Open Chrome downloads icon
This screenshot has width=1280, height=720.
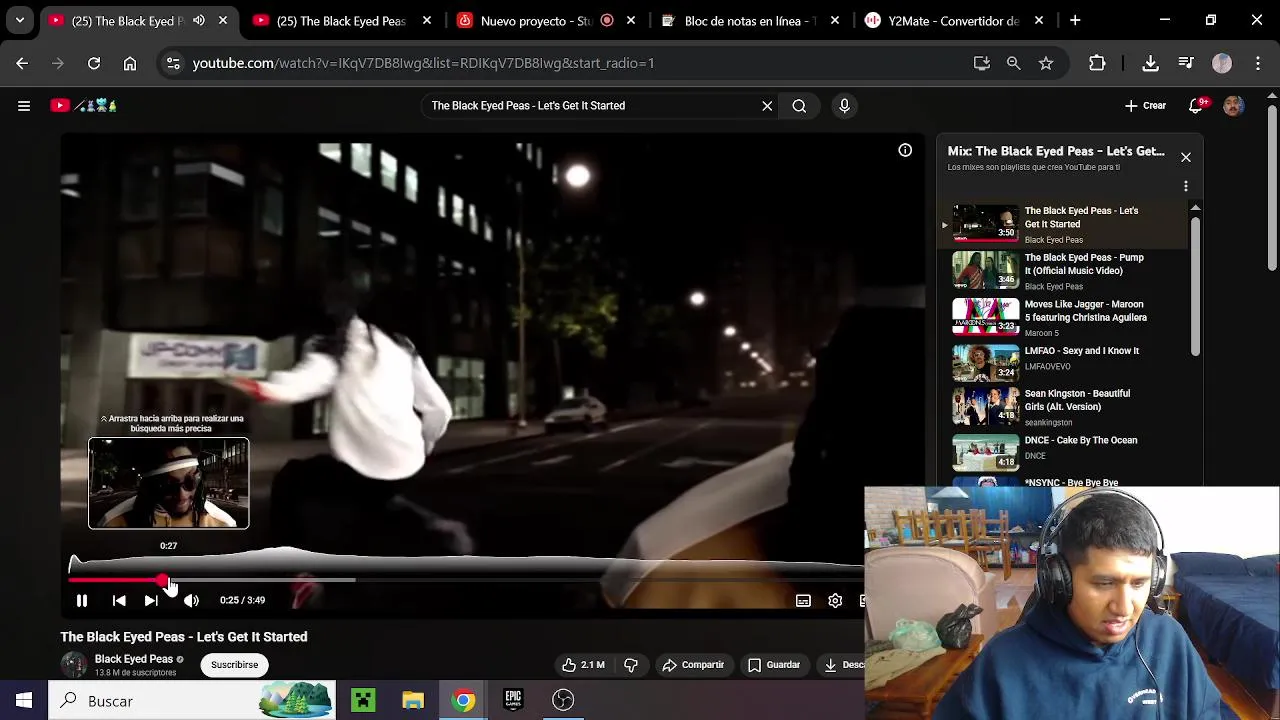pyautogui.click(x=1151, y=63)
